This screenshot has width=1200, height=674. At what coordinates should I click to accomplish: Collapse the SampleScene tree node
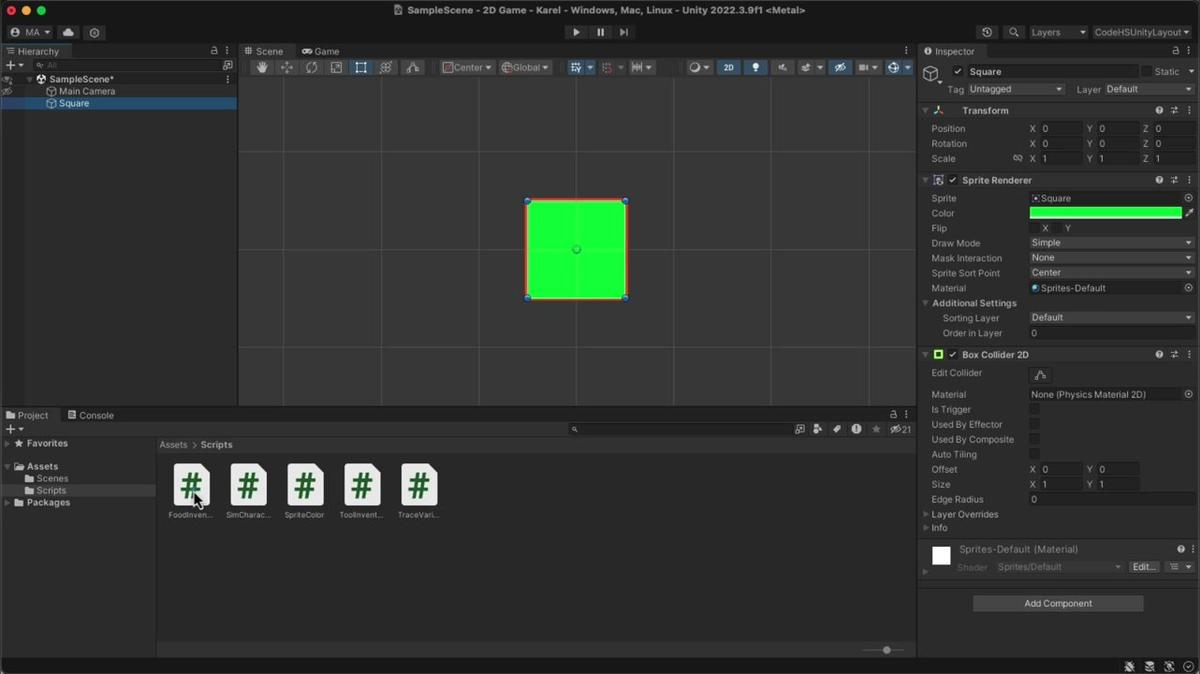coord(30,79)
